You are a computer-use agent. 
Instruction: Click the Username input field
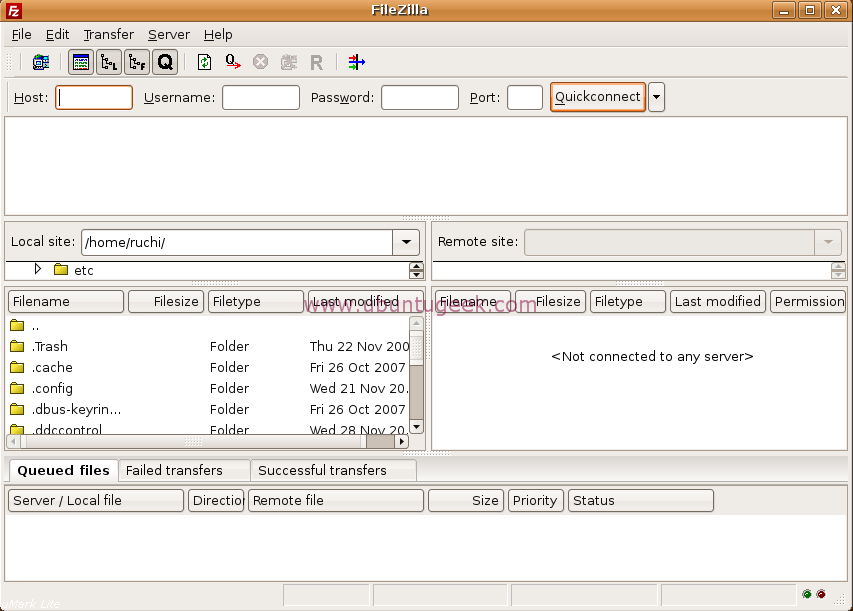pyautogui.click(x=261, y=97)
